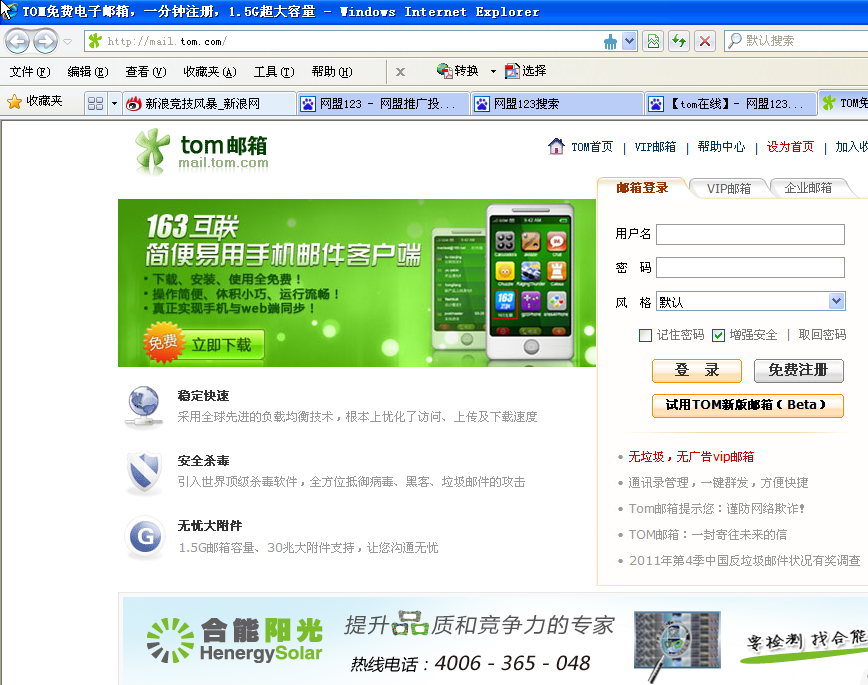Click the 收藏夹 favorites star button
Screen dimensions: 868x685
35,102
